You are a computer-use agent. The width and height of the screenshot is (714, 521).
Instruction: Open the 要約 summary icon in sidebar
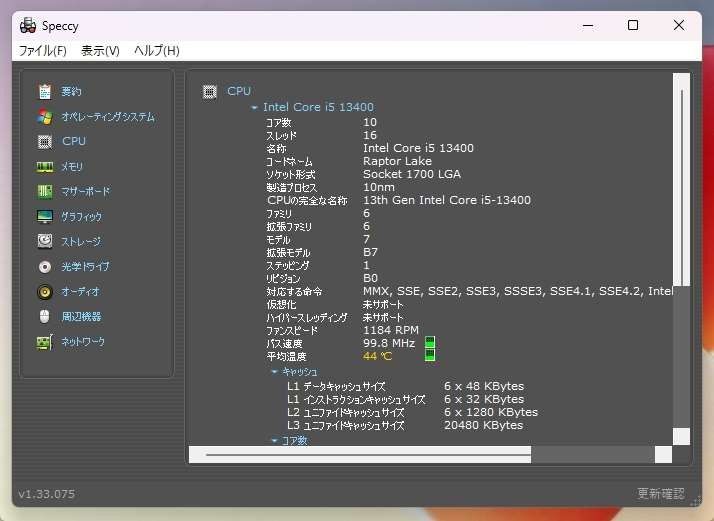coord(45,92)
